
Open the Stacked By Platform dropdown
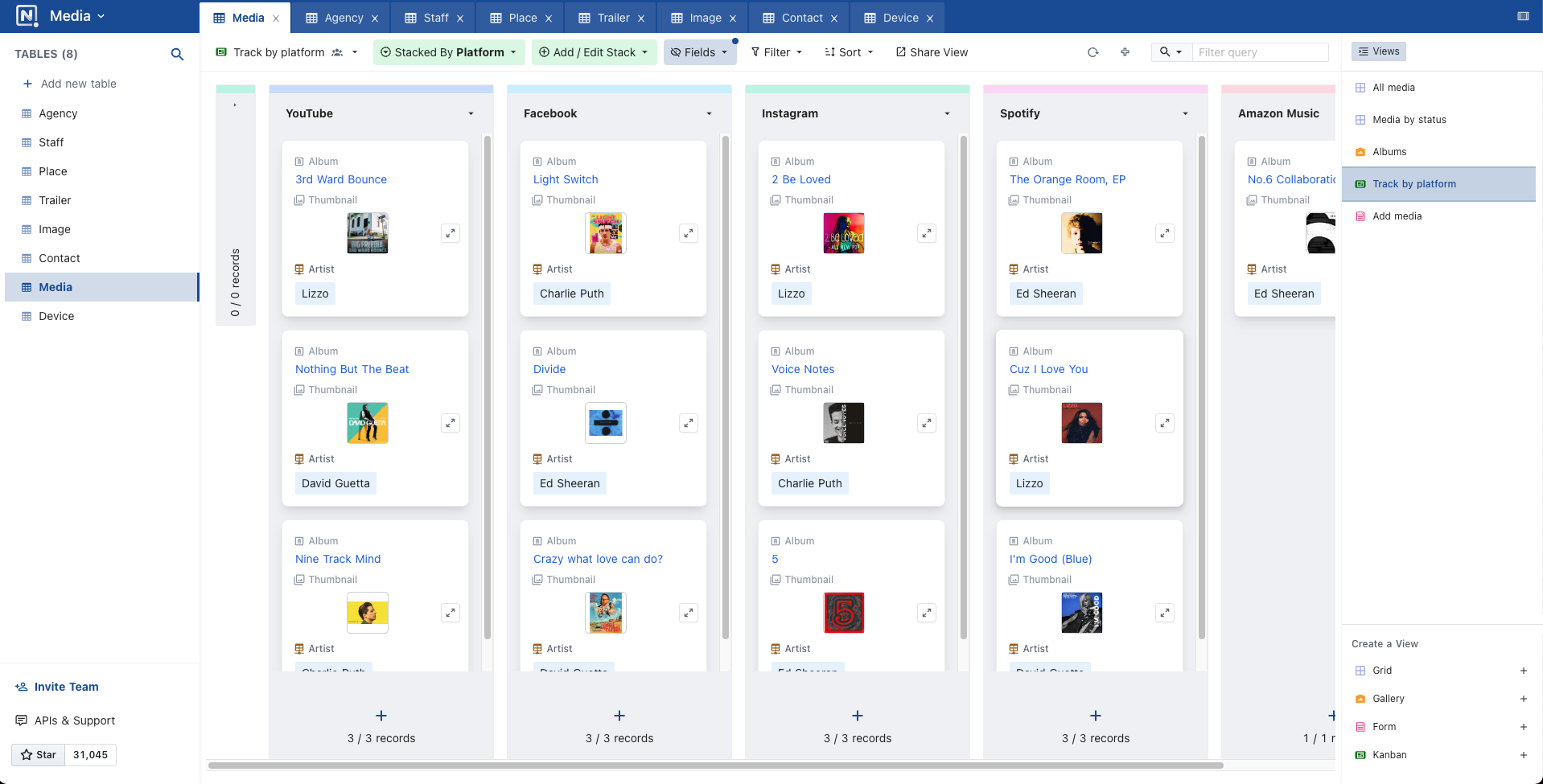pyautogui.click(x=449, y=52)
